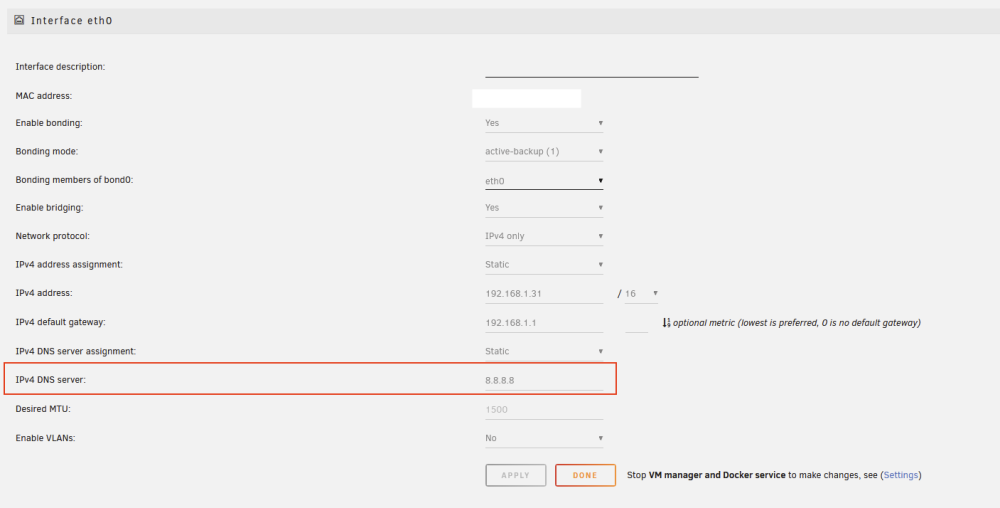Click the DONE button
Image resolution: width=1000 pixels, height=508 pixels.
pos(585,475)
